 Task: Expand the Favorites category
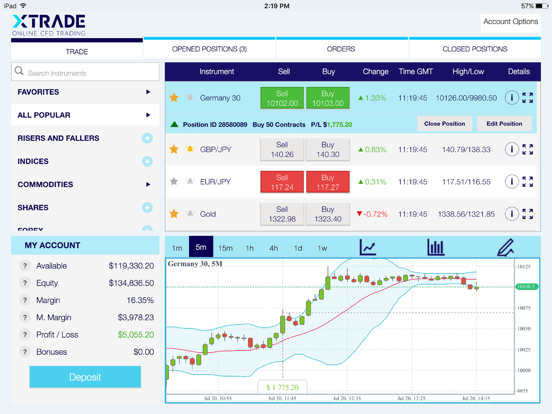[x=148, y=92]
